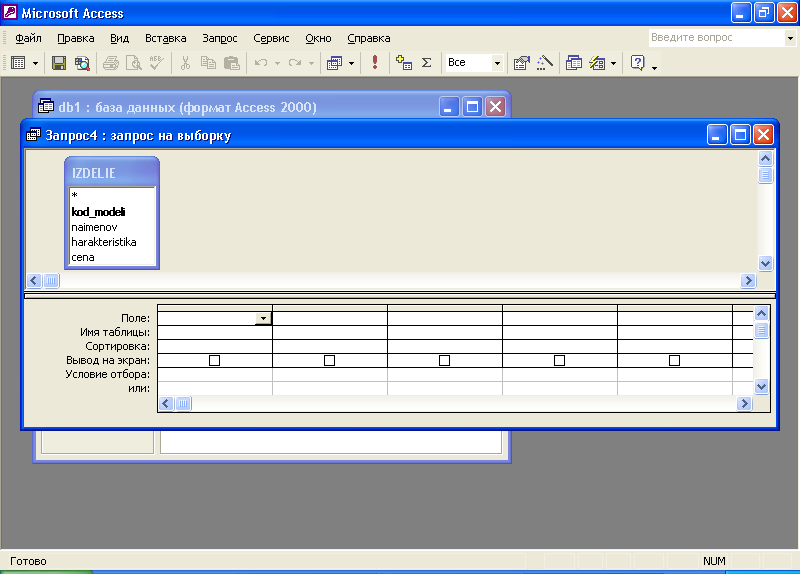The width and height of the screenshot is (800, 574).
Task: Open the Top Values 'Все' combo box
Action: click(474, 63)
